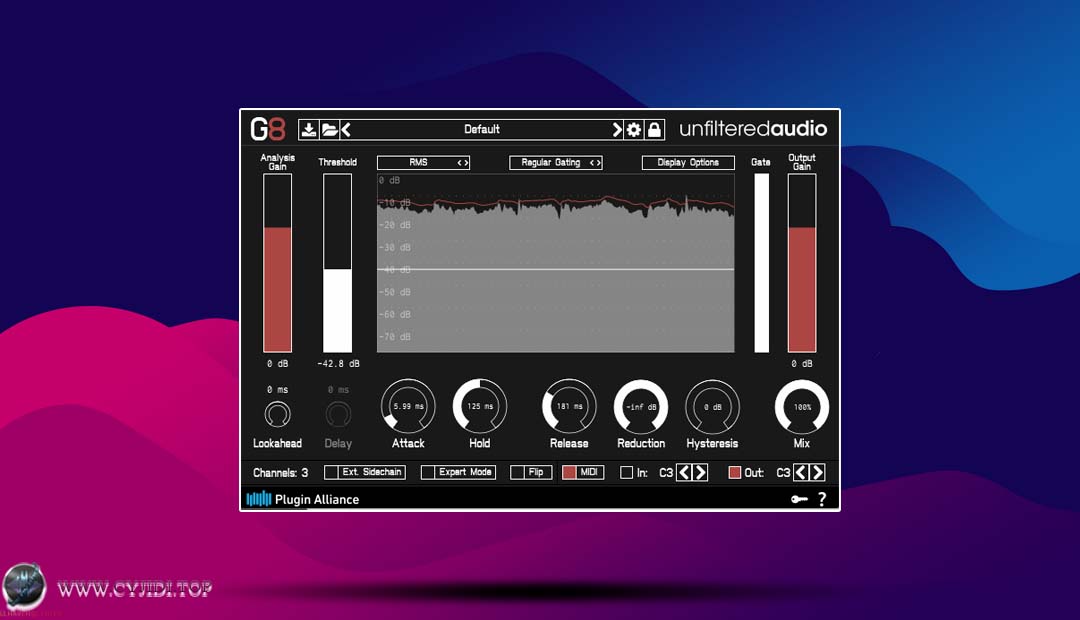Open the load preset folder icon
This screenshot has height=620, width=1080.
tap(329, 130)
